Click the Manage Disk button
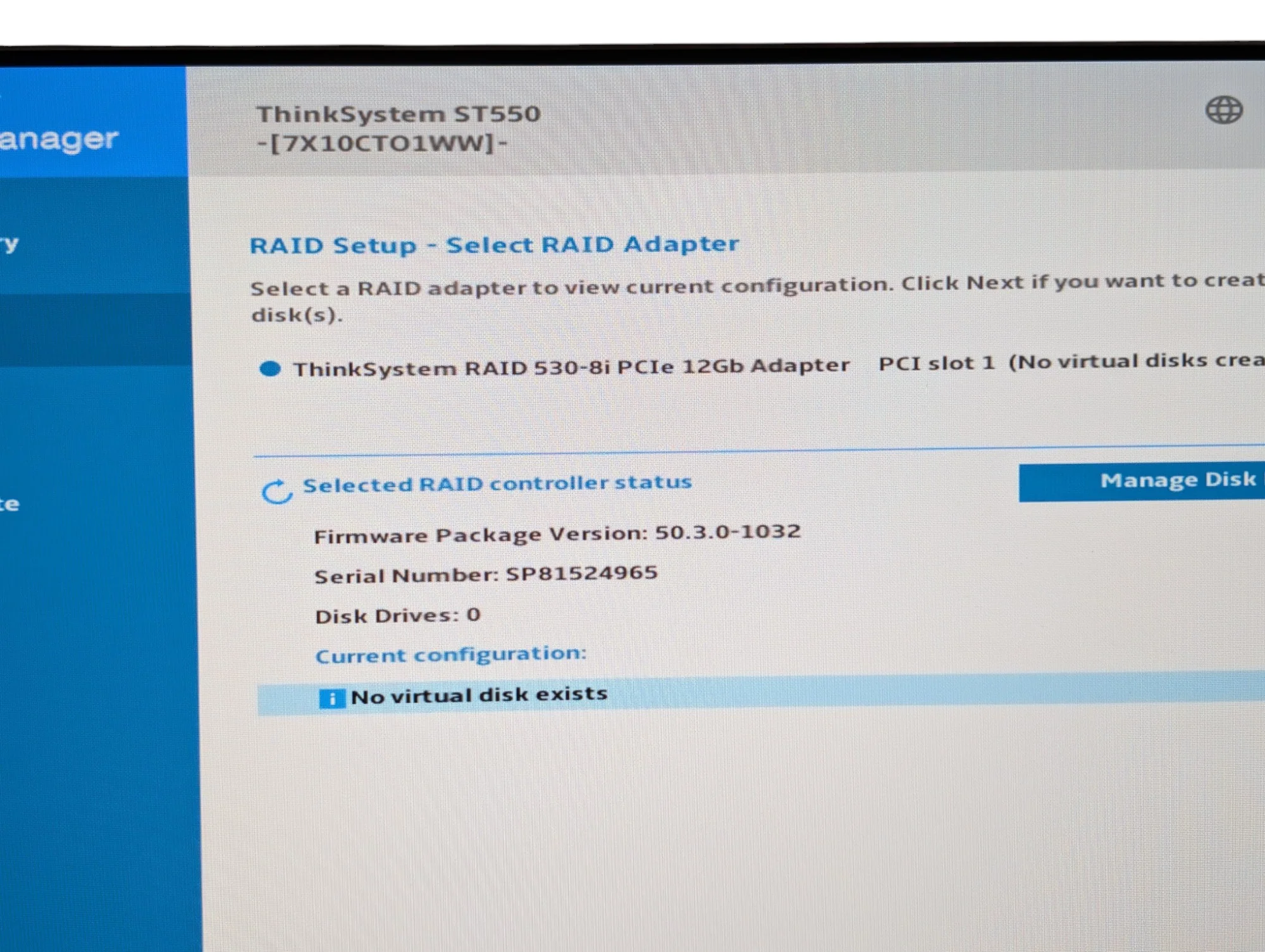 tap(1142, 482)
